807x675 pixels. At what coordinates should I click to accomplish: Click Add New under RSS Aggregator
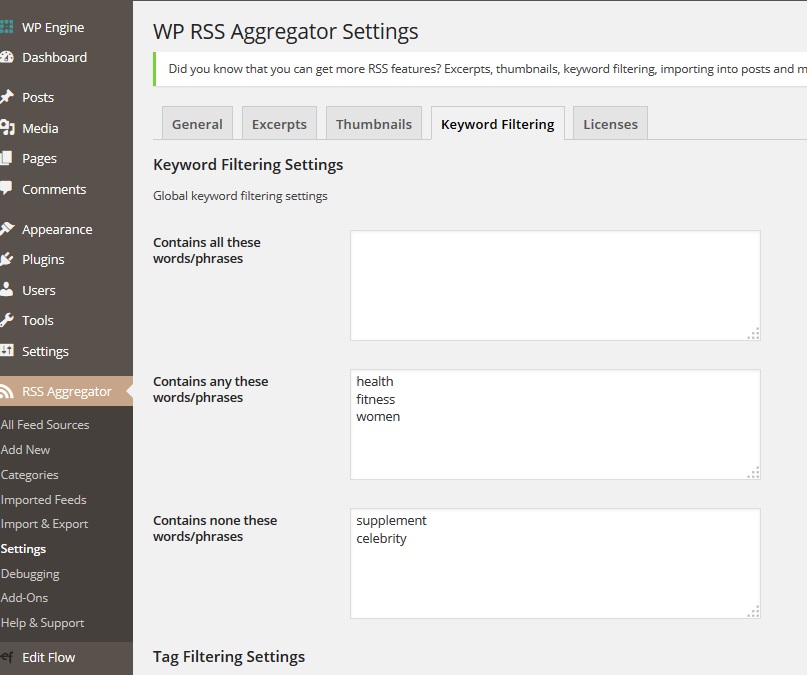(26, 450)
